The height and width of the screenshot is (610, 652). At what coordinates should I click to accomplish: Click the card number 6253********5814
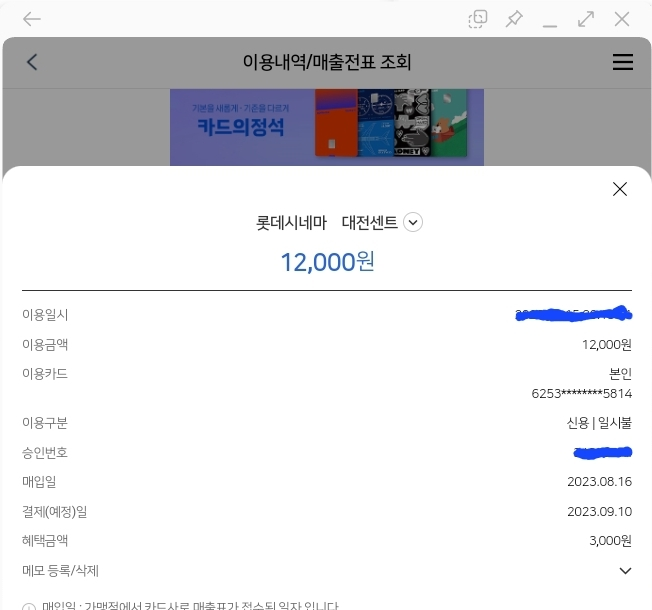582,393
